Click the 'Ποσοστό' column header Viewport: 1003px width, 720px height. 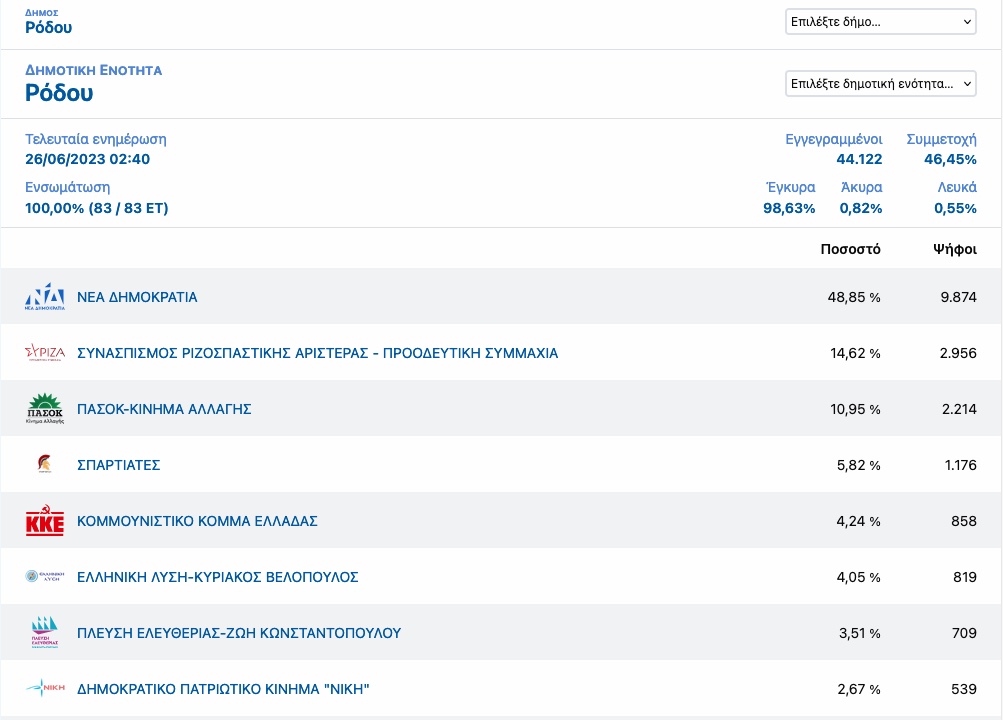point(850,249)
